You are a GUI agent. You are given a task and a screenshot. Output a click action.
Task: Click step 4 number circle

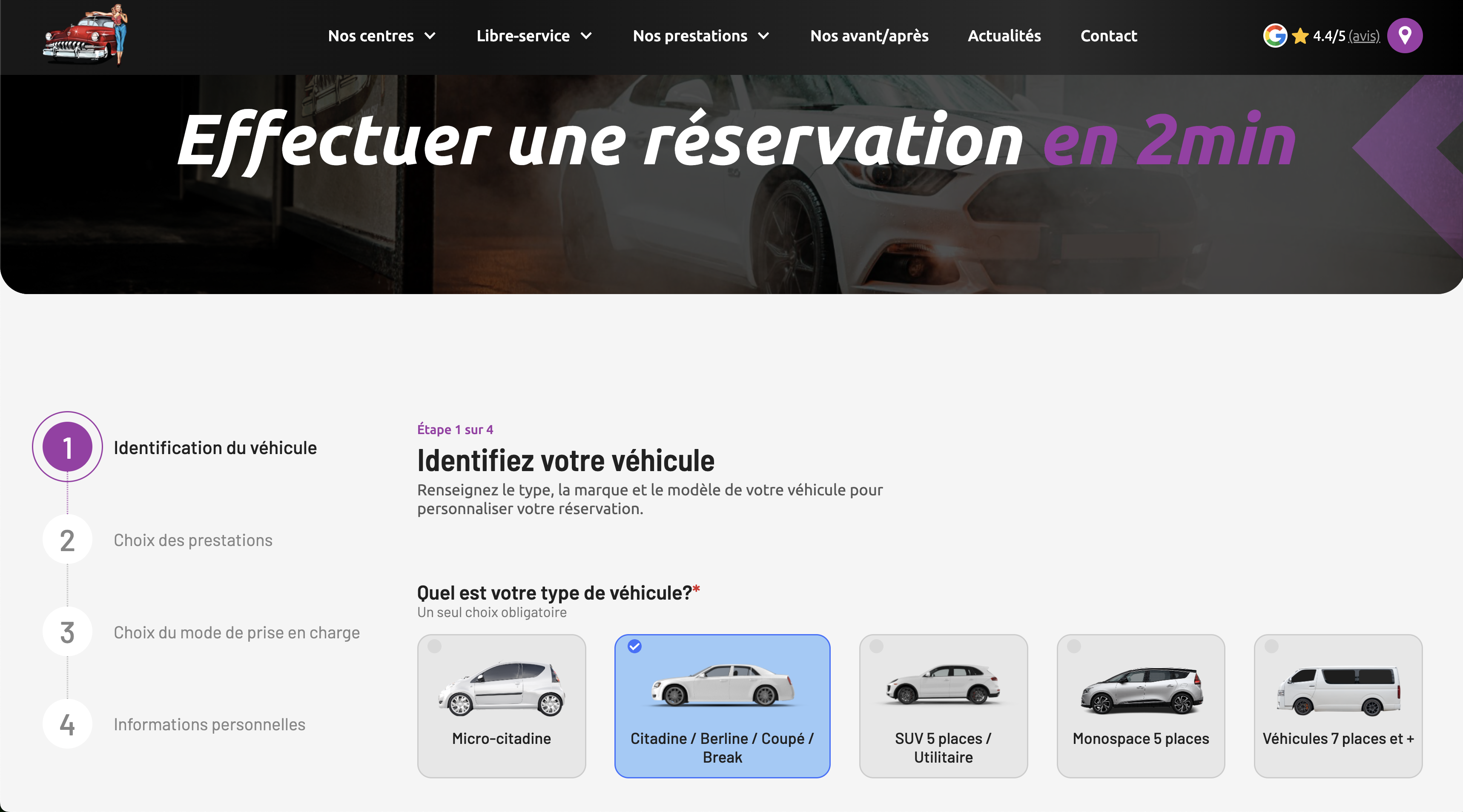(67, 724)
